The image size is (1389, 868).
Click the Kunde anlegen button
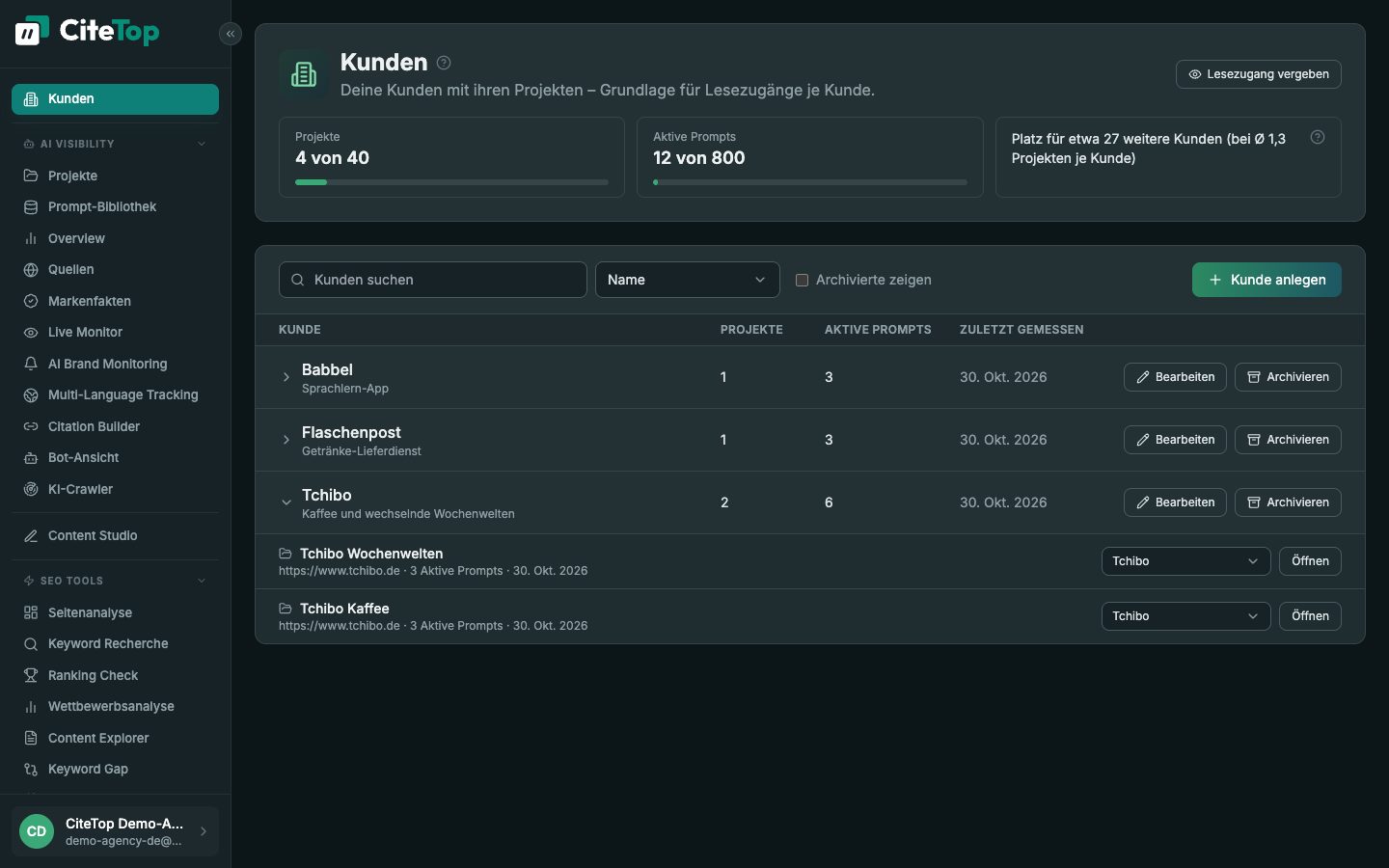pos(1266,280)
